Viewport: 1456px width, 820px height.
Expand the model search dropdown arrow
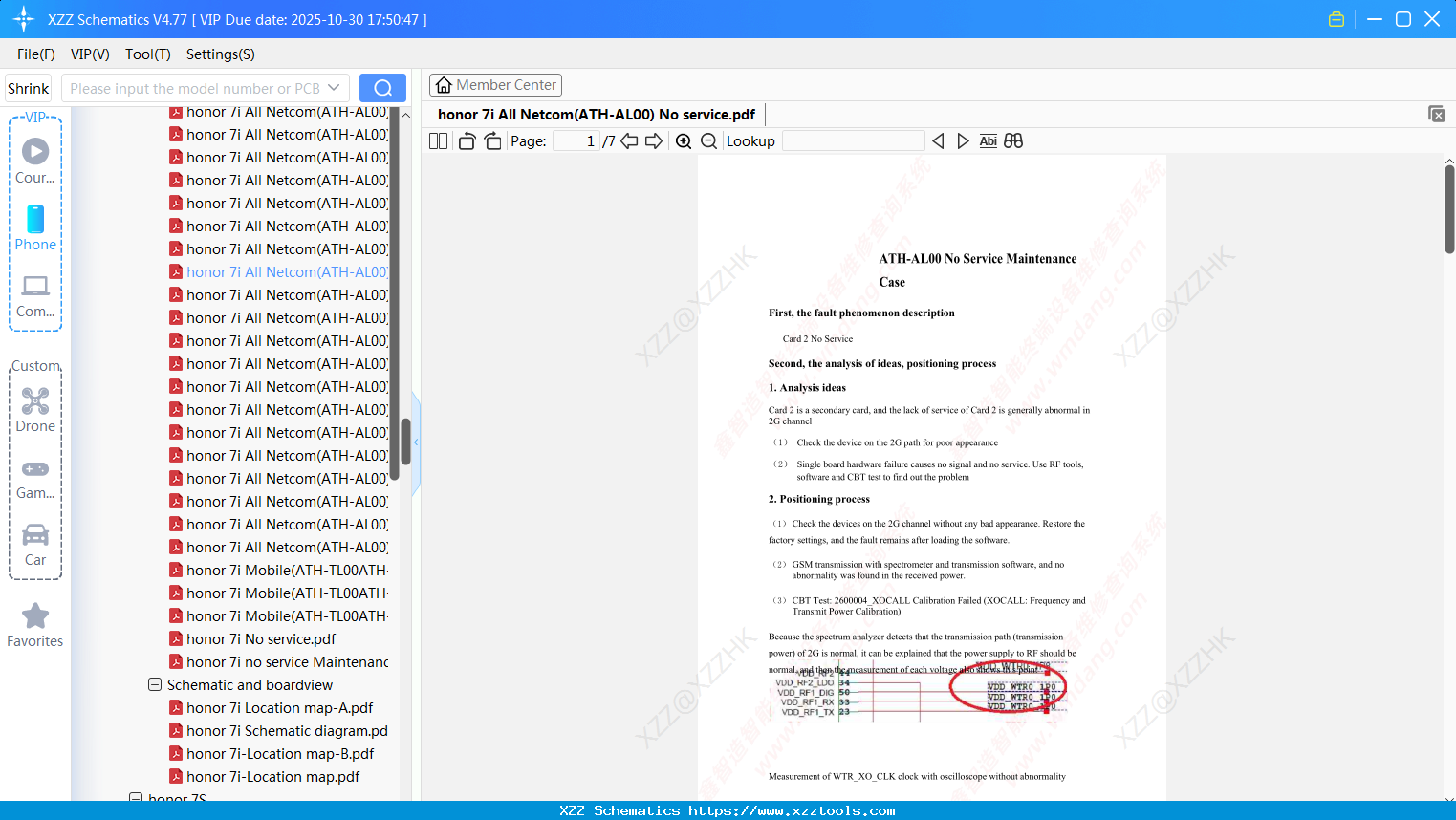[x=334, y=88]
